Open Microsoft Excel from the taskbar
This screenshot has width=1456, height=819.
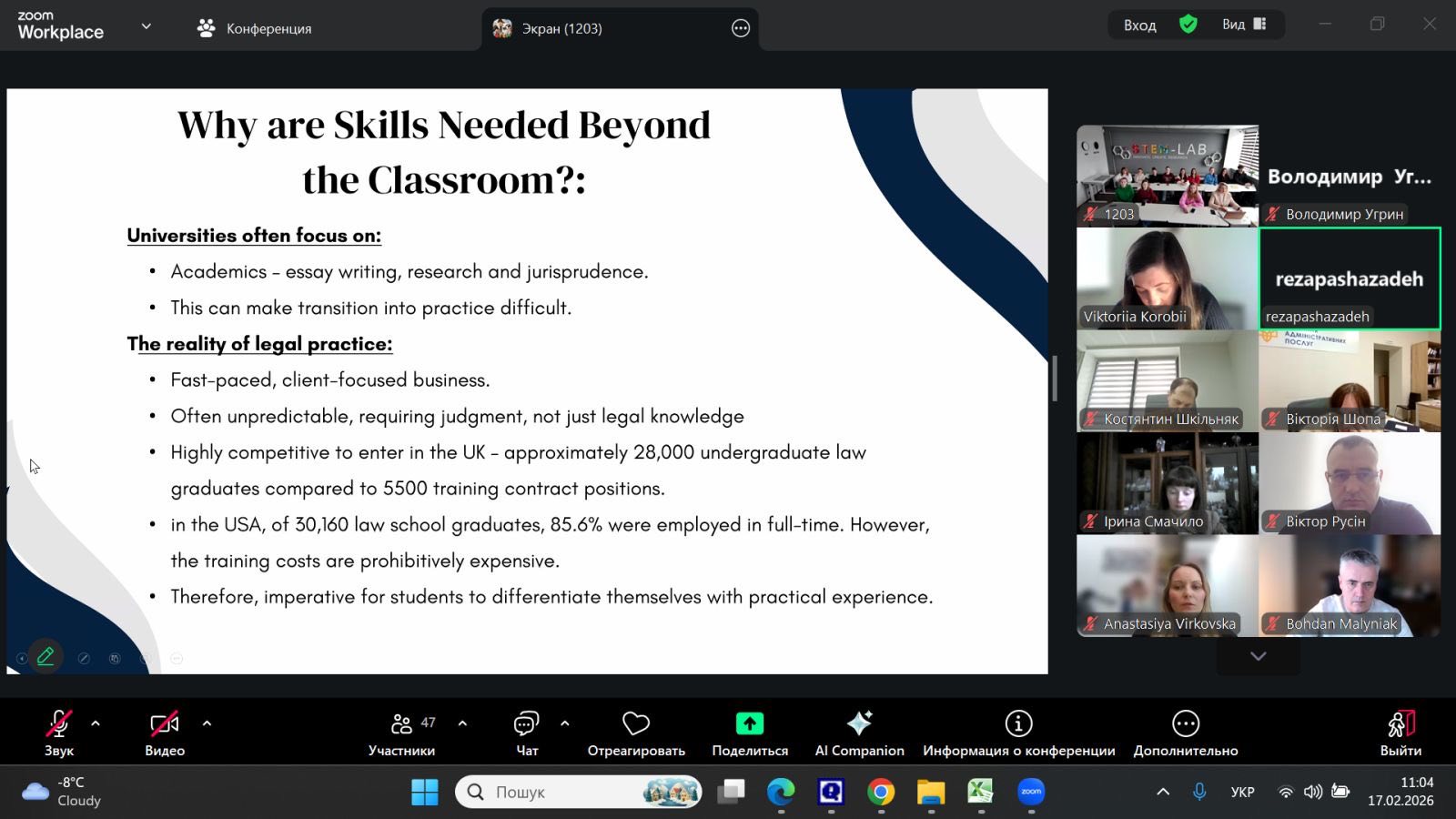tap(979, 792)
